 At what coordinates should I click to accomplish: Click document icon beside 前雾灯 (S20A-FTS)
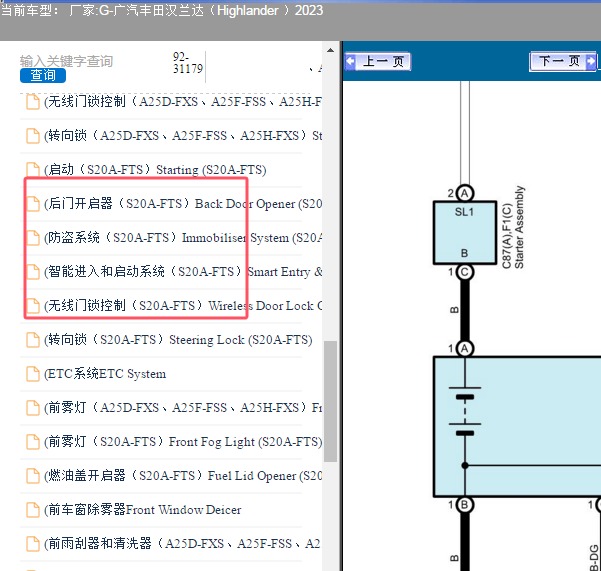pyautogui.click(x=33, y=442)
